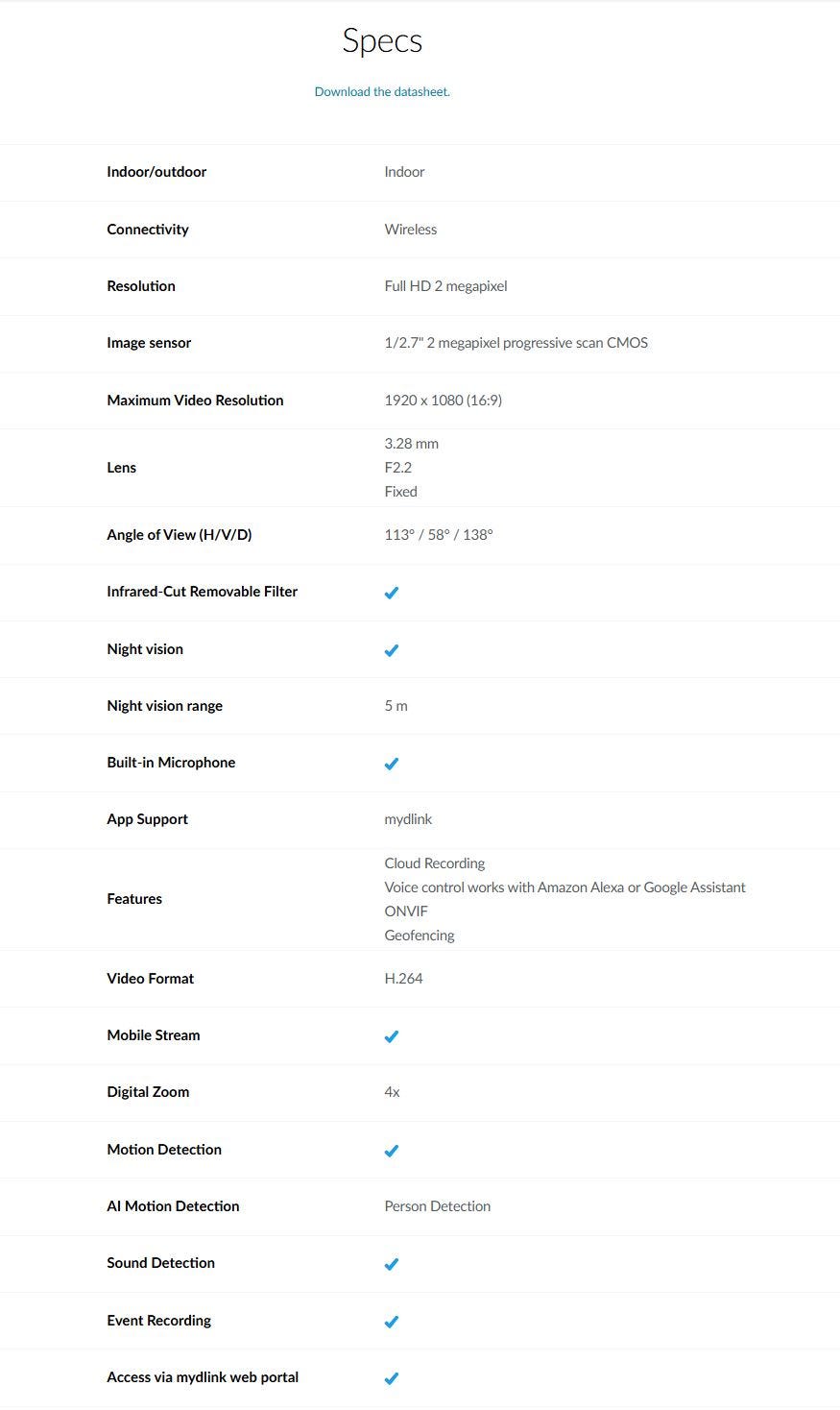Click the Angle of View label

[x=179, y=535]
